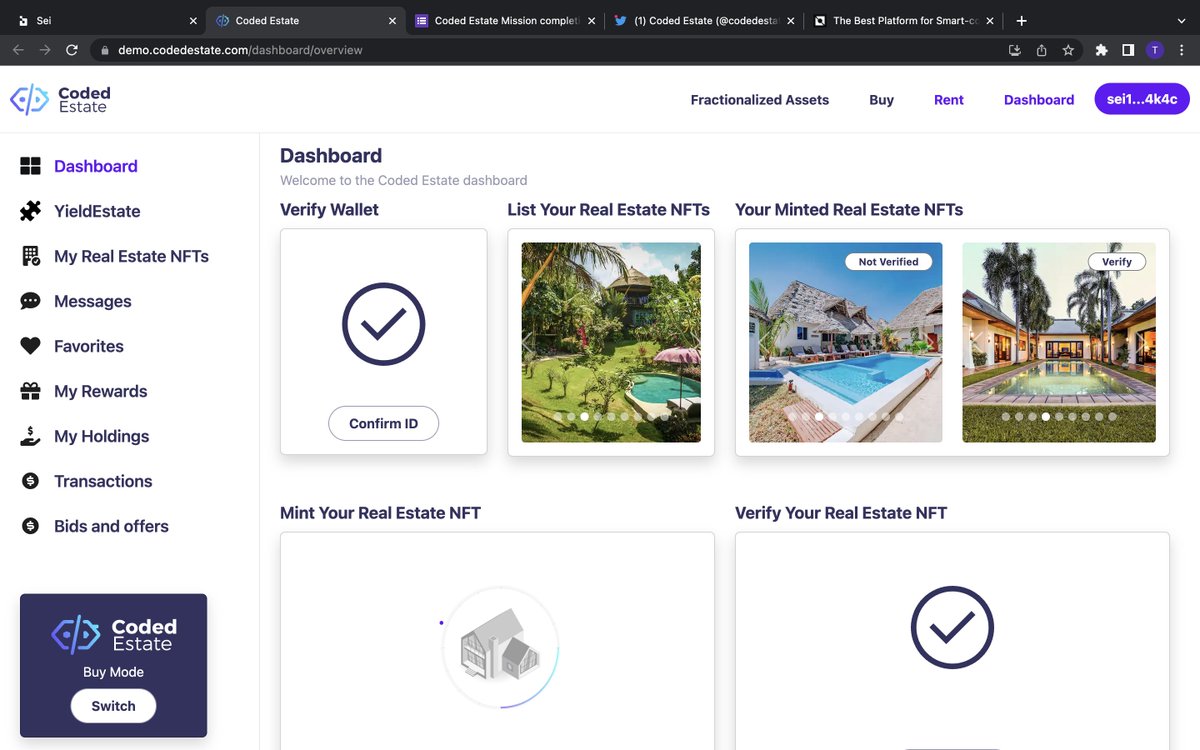The width and height of the screenshot is (1200, 750).
Task: Open Fractionalized Assets in top navigation
Action: pos(760,99)
